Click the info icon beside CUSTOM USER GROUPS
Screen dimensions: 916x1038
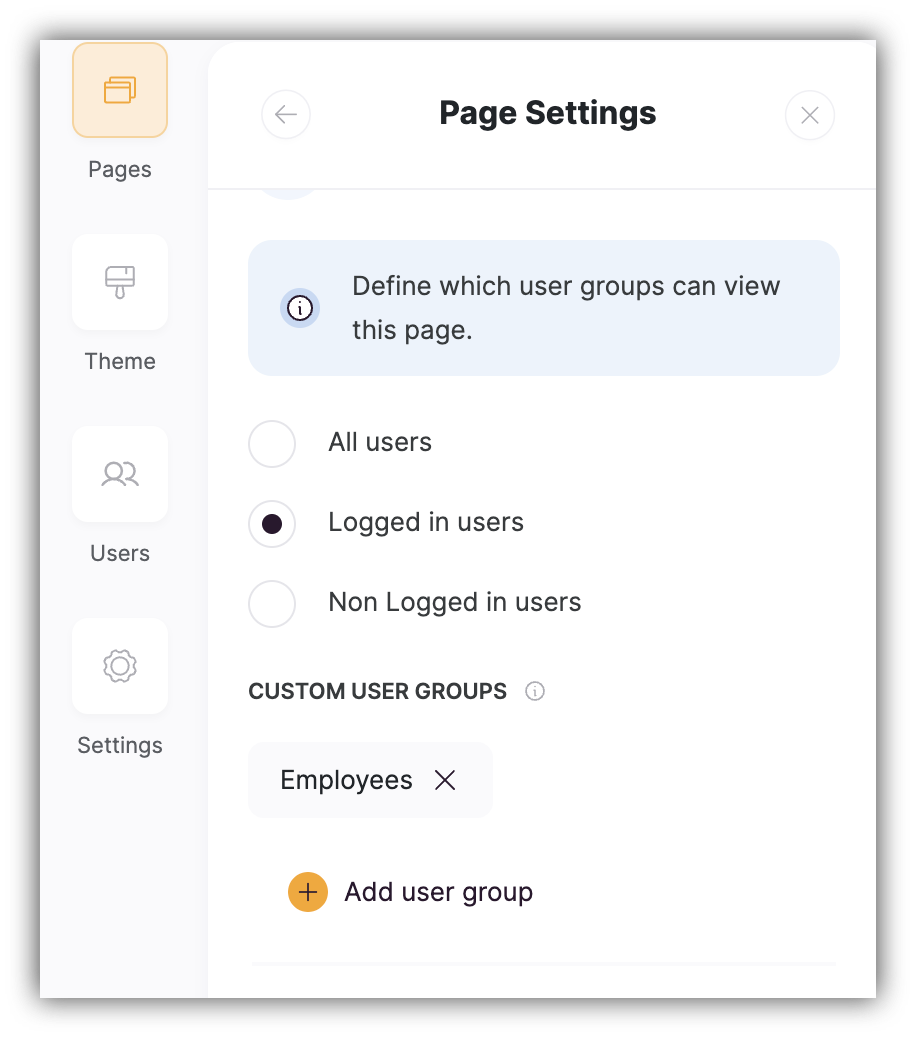click(x=535, y=691)
